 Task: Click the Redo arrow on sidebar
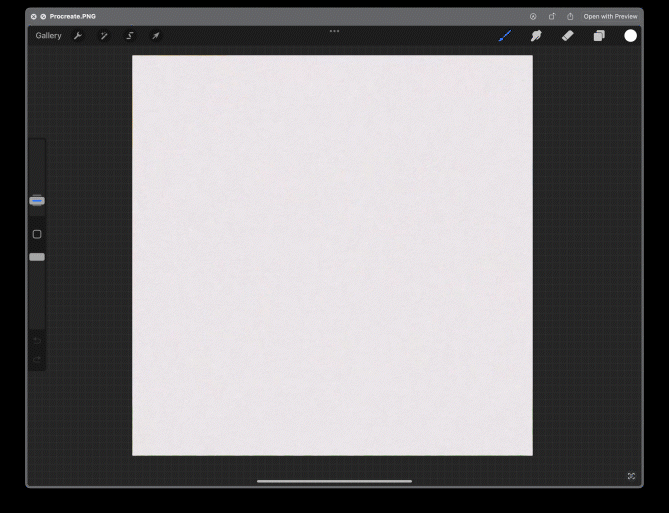click(37, 359)
